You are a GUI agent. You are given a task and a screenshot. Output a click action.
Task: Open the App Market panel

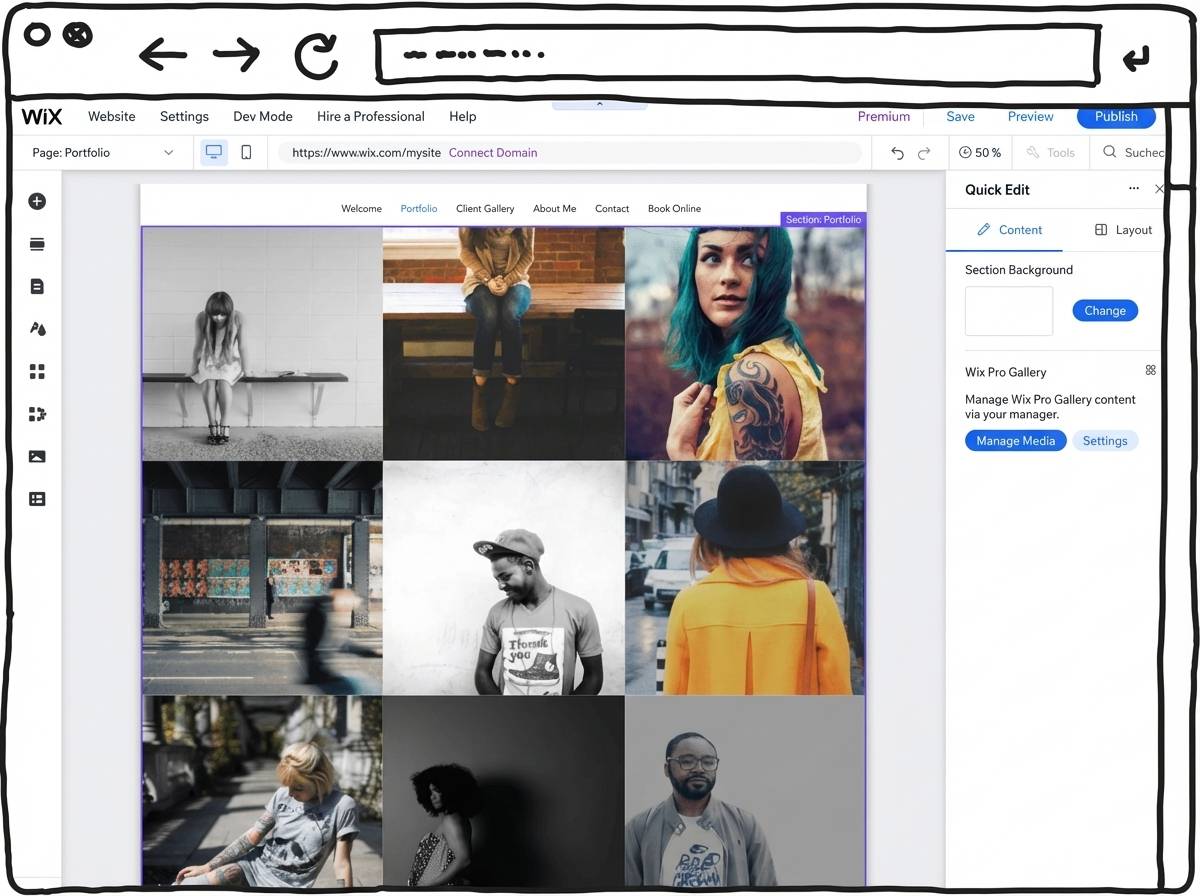[x=36, y=371]
